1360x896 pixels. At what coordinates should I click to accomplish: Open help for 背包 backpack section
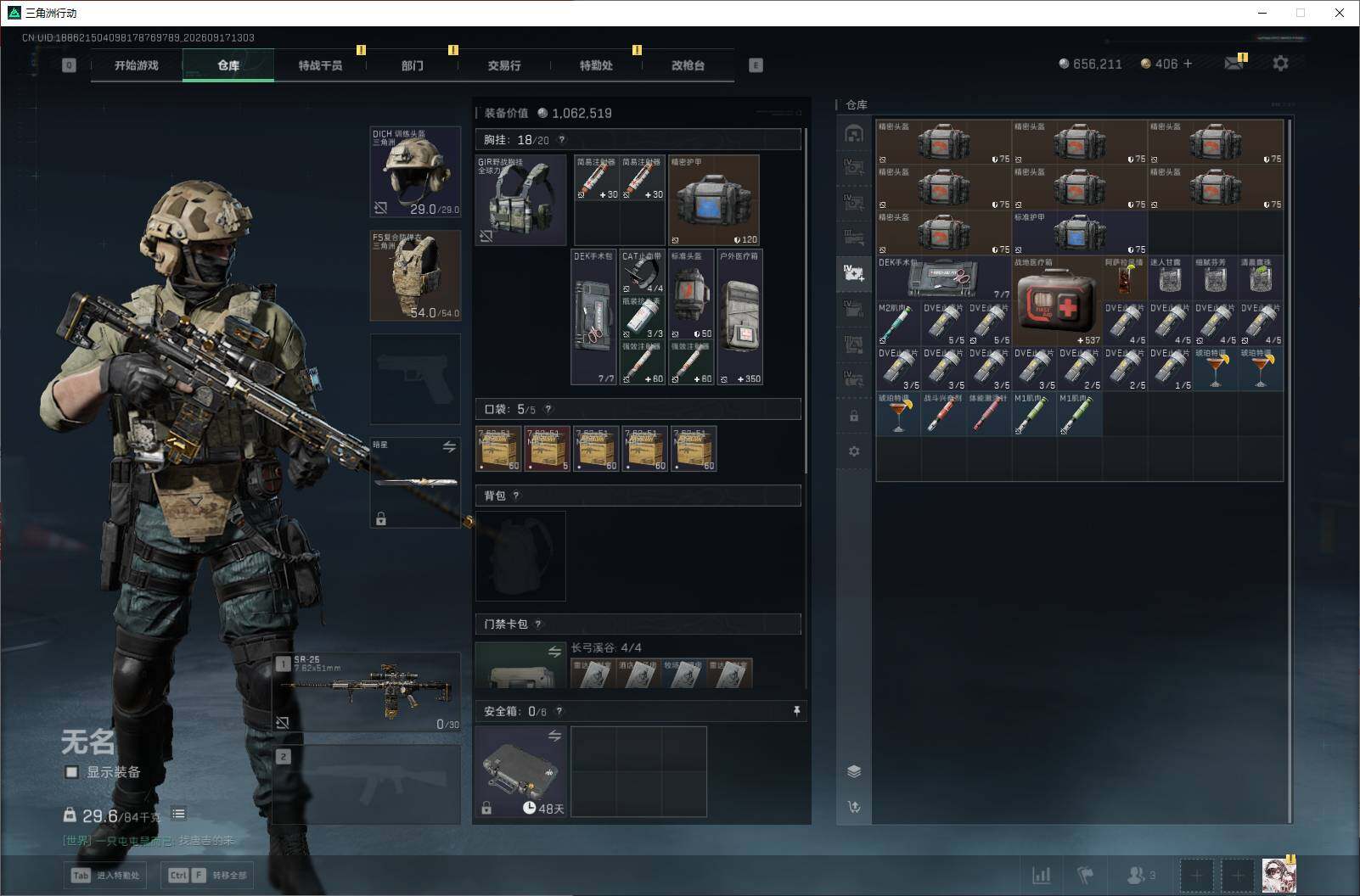click(516, 496)
